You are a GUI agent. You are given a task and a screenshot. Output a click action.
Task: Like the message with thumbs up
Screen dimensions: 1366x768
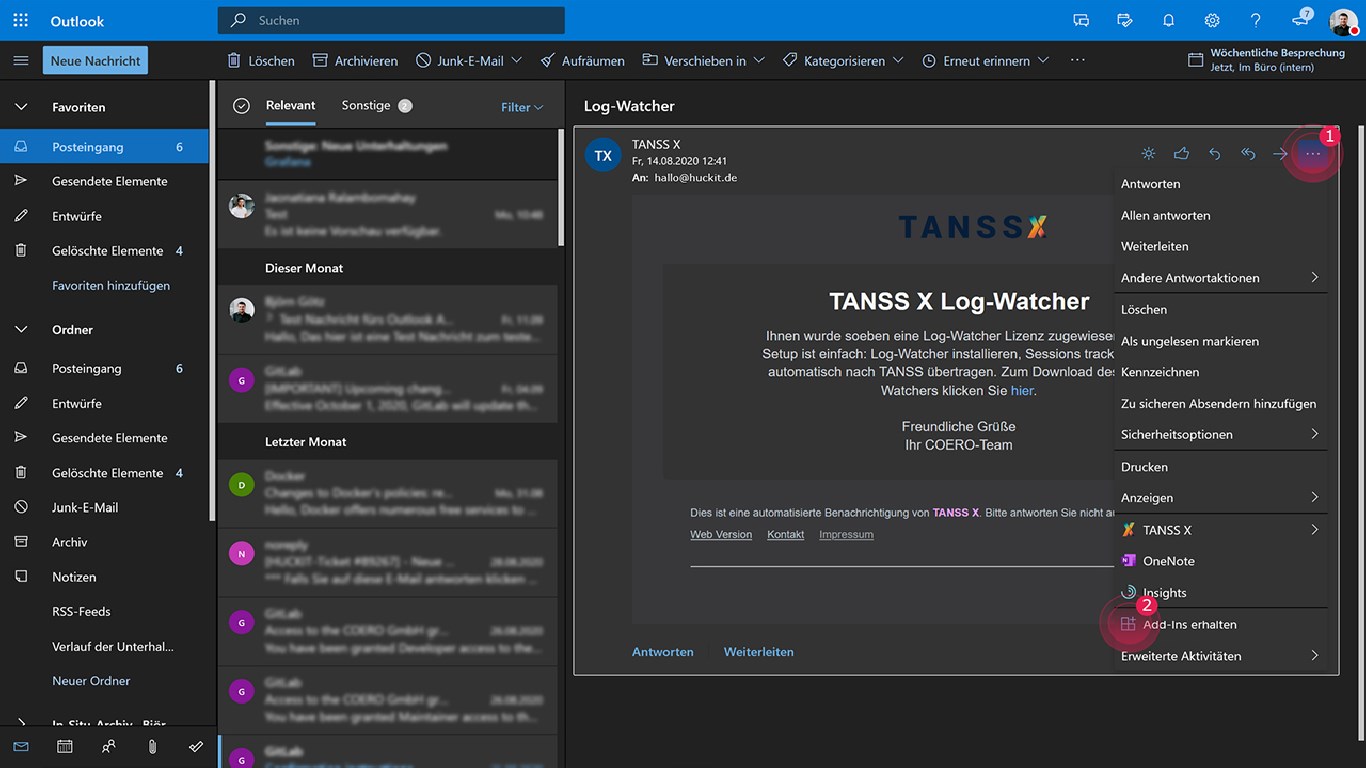pos(1181,154)
